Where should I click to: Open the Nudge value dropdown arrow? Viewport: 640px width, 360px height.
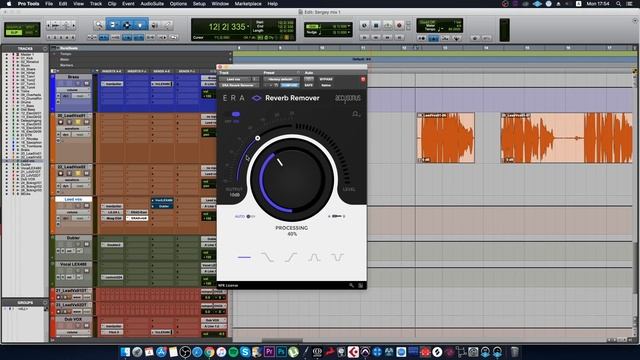pos(349,32)
